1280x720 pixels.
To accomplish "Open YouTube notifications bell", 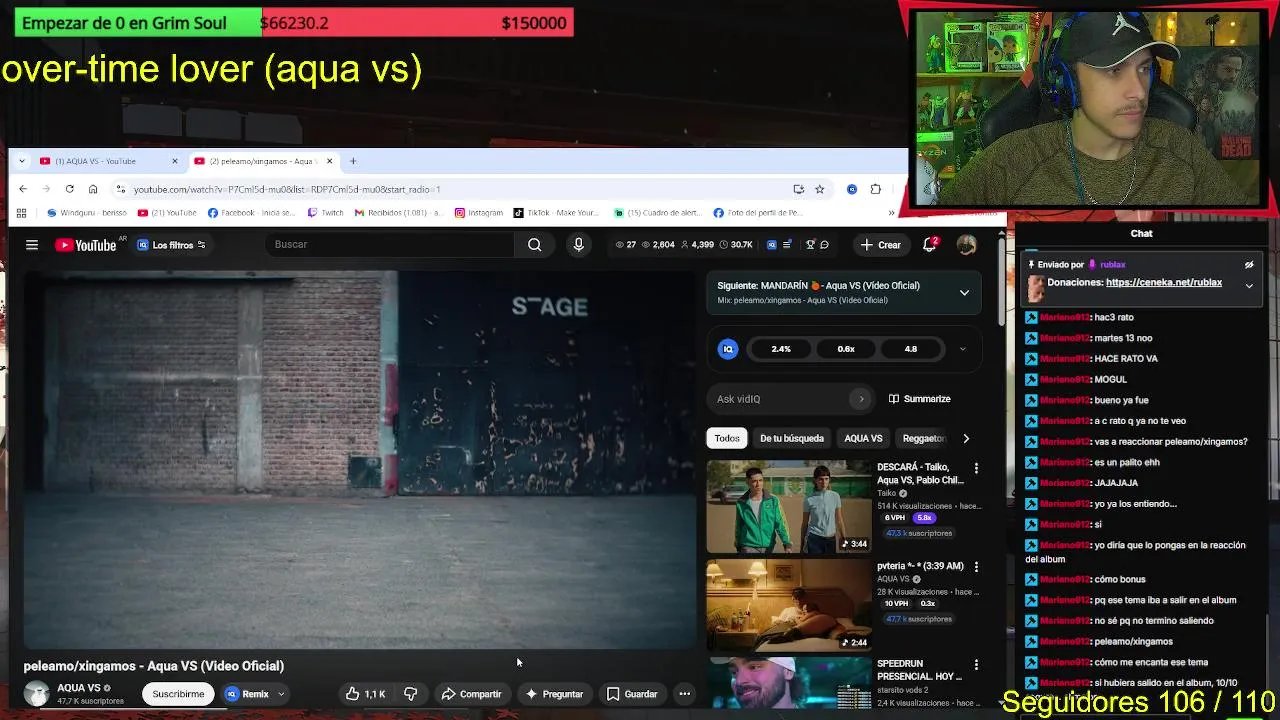I will (929, 245).
